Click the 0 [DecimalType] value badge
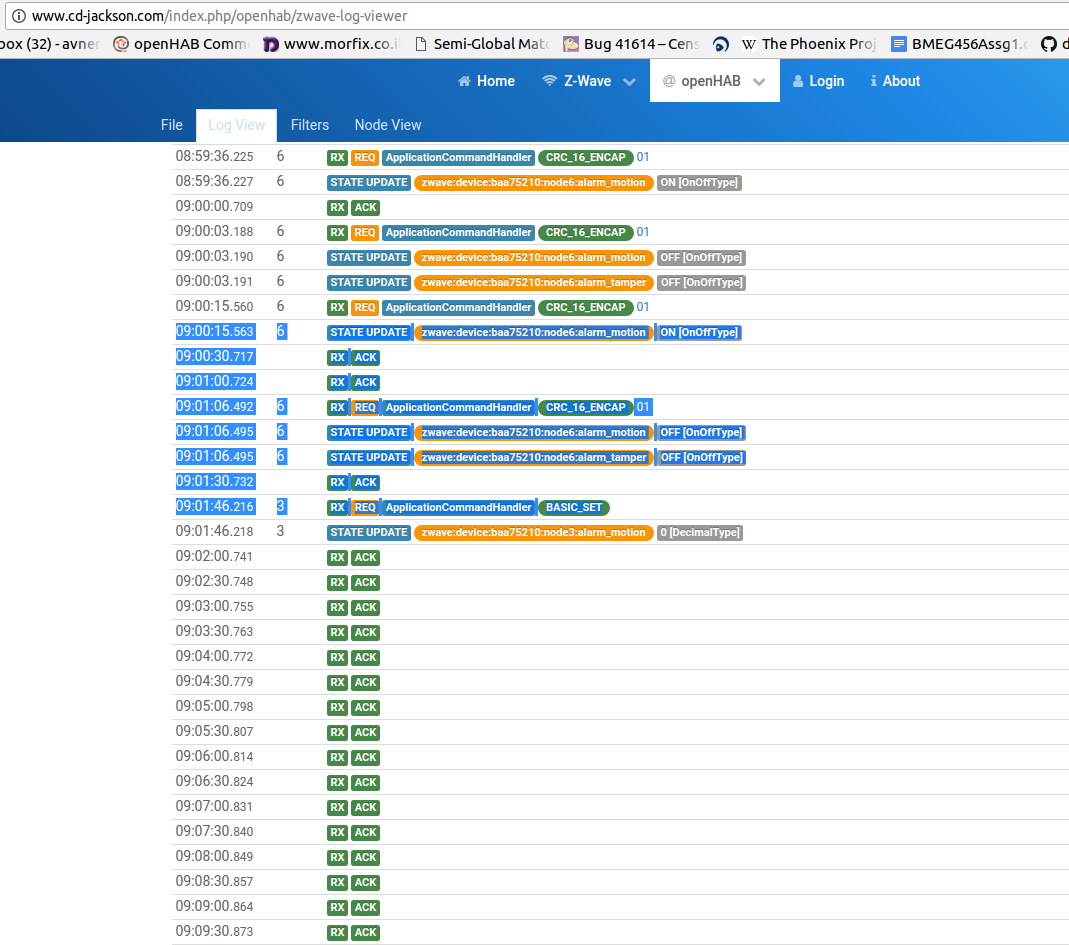1069x945 pixels. tap(699, 532)
